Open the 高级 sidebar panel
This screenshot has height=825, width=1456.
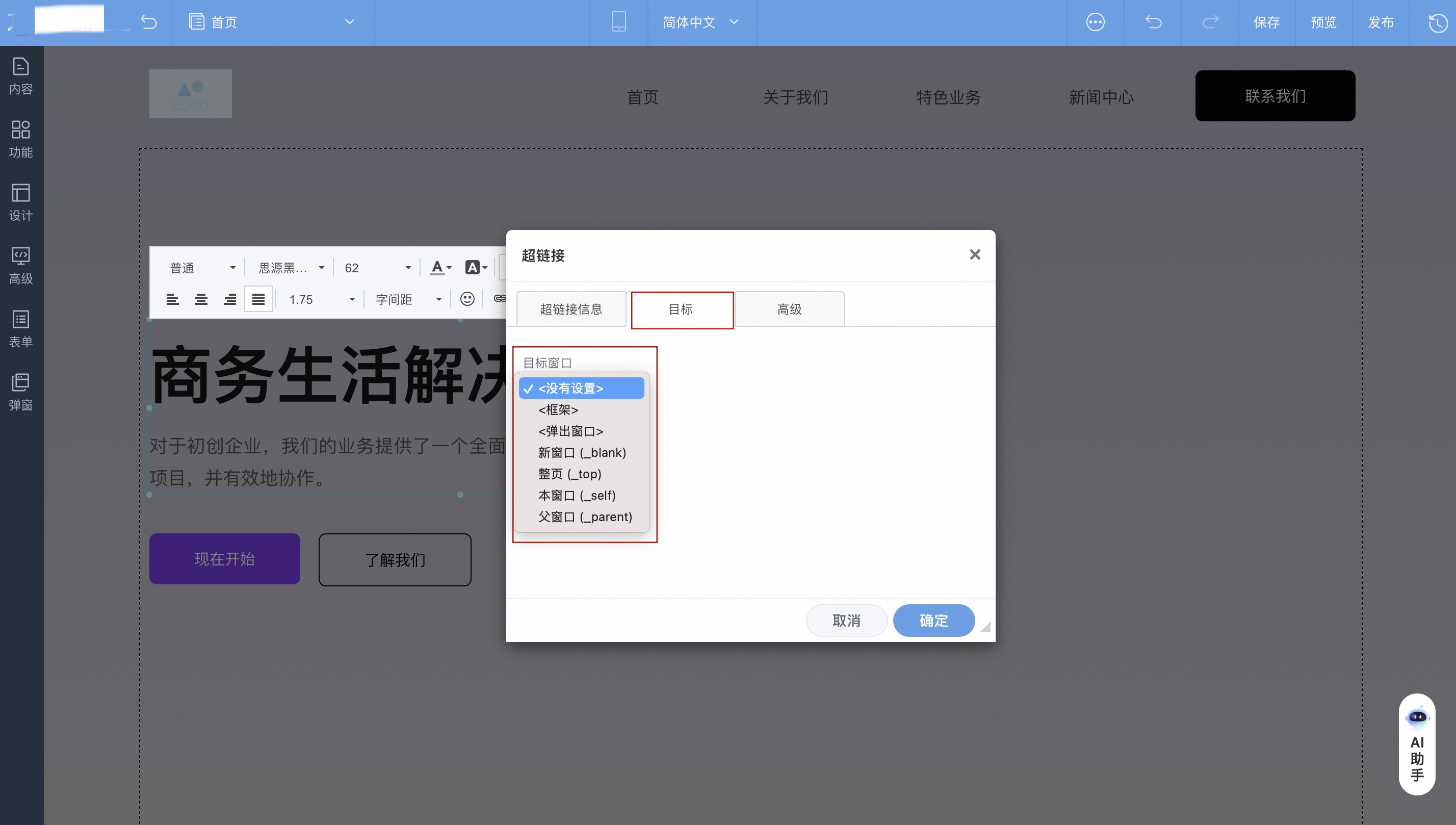(21, 265)
